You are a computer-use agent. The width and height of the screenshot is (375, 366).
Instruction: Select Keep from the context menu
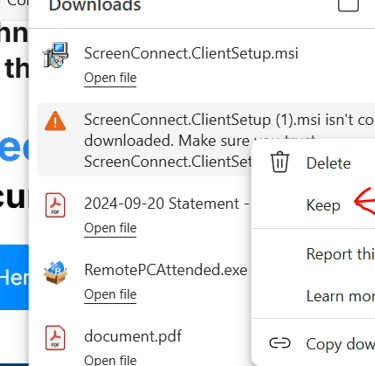(x=323, y=205)
